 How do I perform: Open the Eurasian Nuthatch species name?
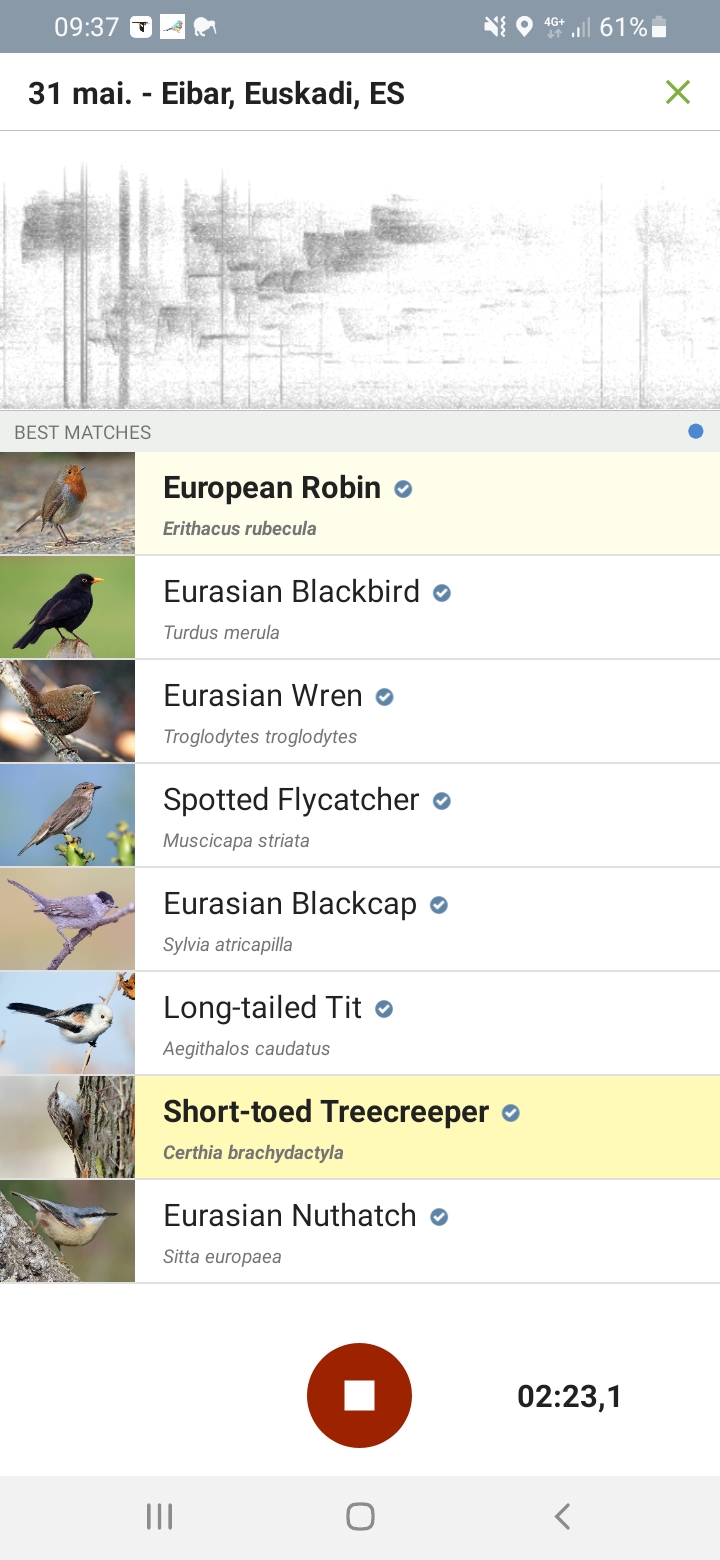(290, 1216)
